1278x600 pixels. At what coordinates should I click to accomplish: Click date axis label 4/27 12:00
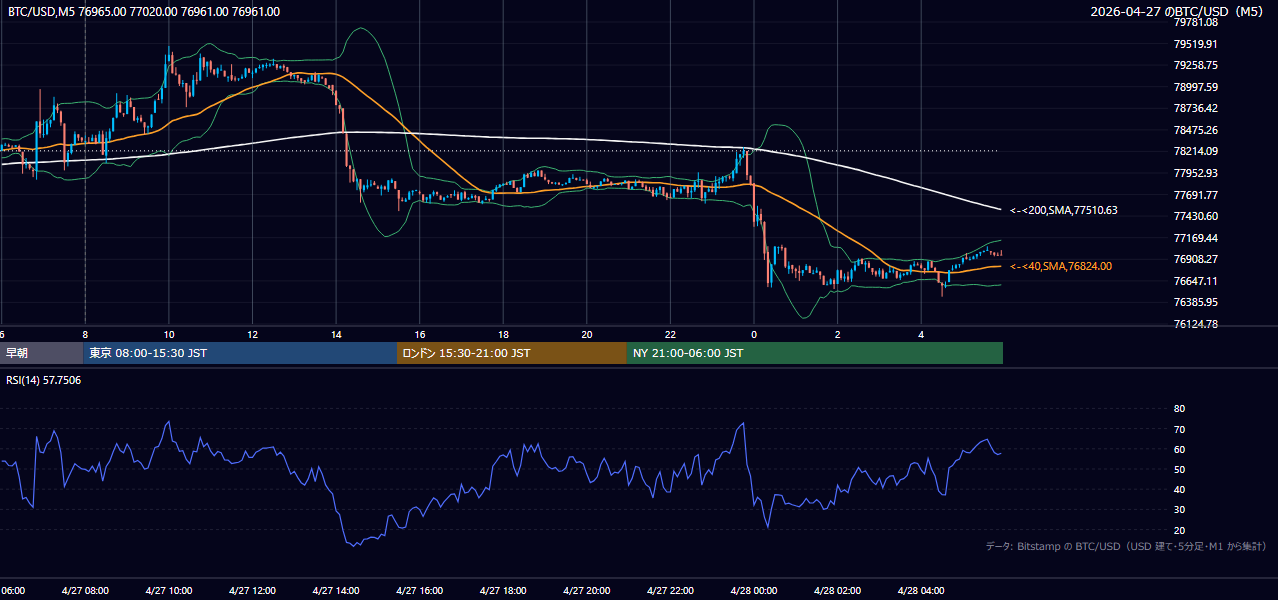[x=252, y=590]
